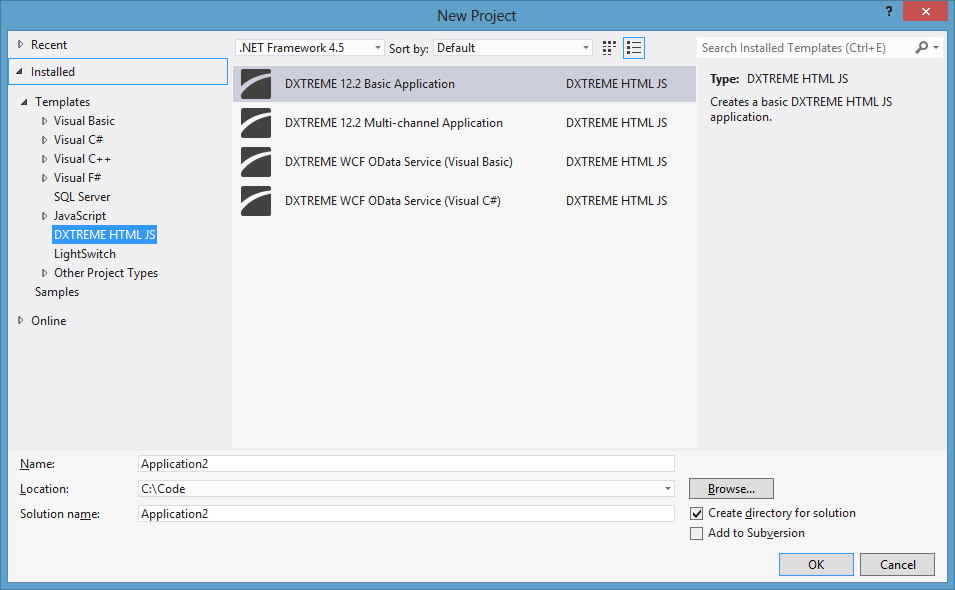Expand the Visual F# node arrow
The height and width of the screenshot is (590, 955).
click(x=44, y=178)
